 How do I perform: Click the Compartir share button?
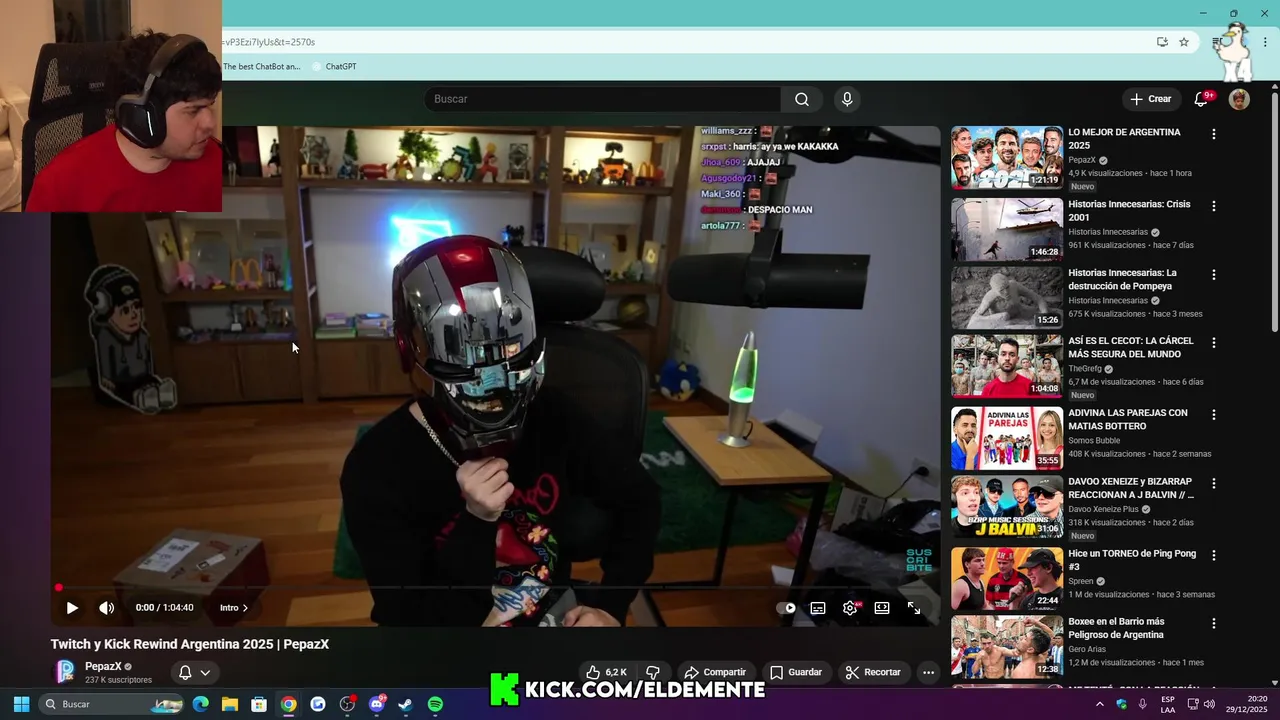715,672
